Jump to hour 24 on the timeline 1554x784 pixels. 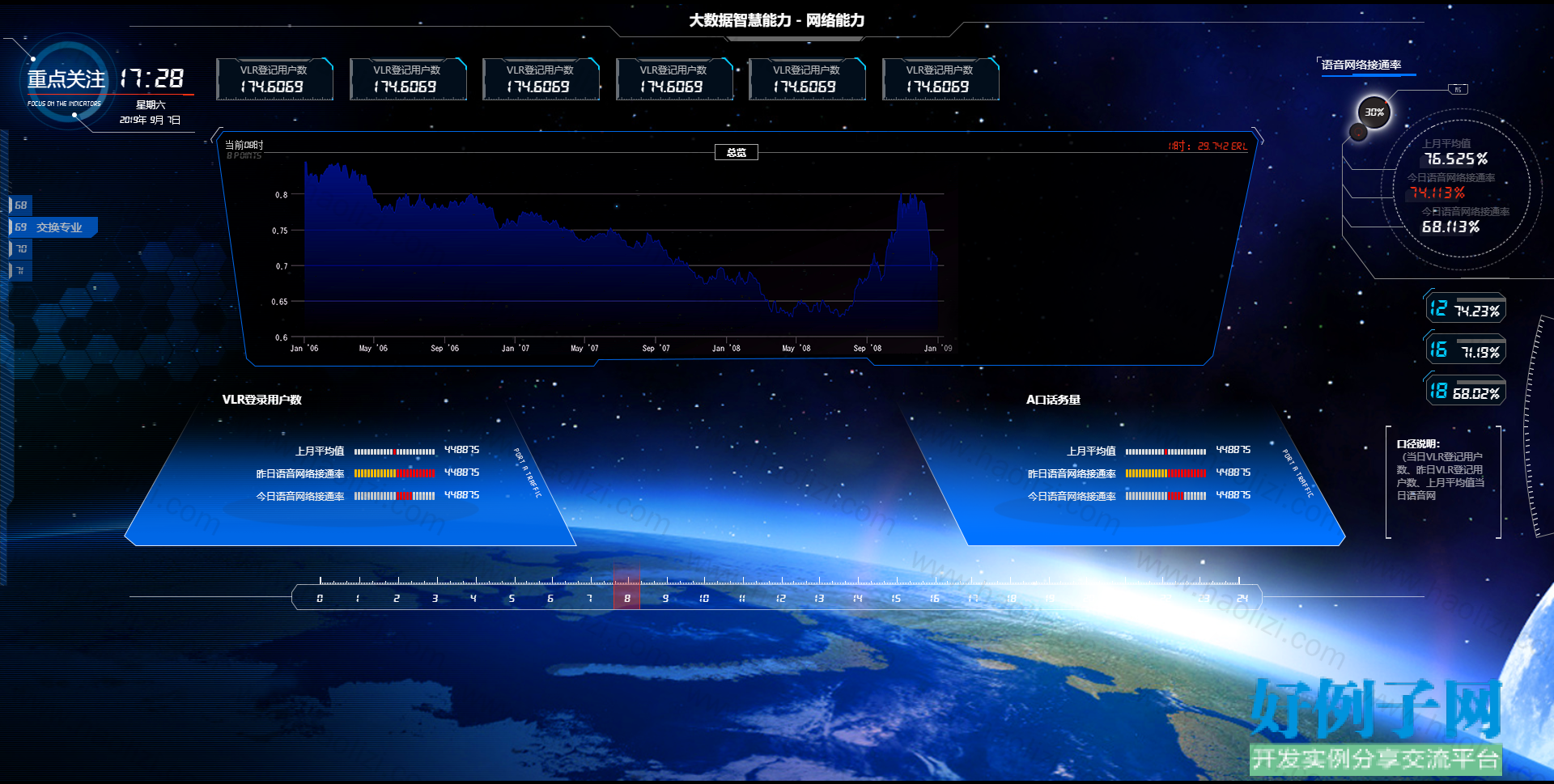tap(1242, 599)
